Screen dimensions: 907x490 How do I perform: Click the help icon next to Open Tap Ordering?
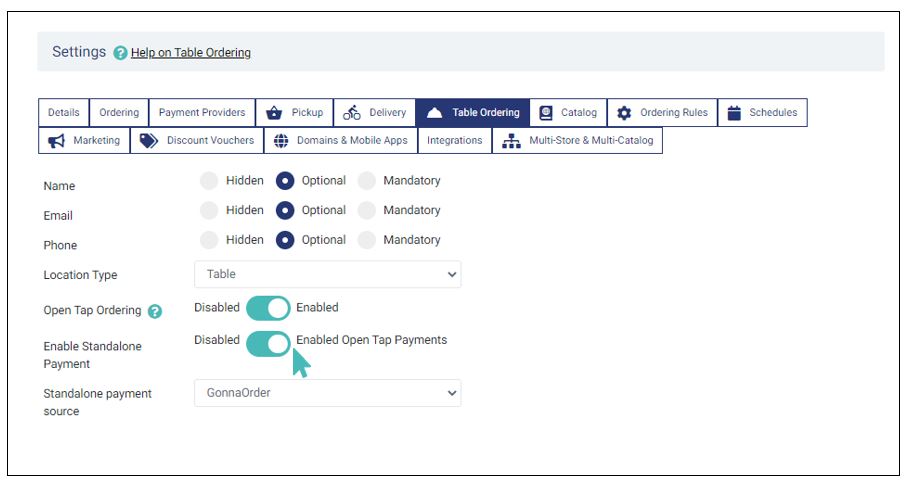155,311
